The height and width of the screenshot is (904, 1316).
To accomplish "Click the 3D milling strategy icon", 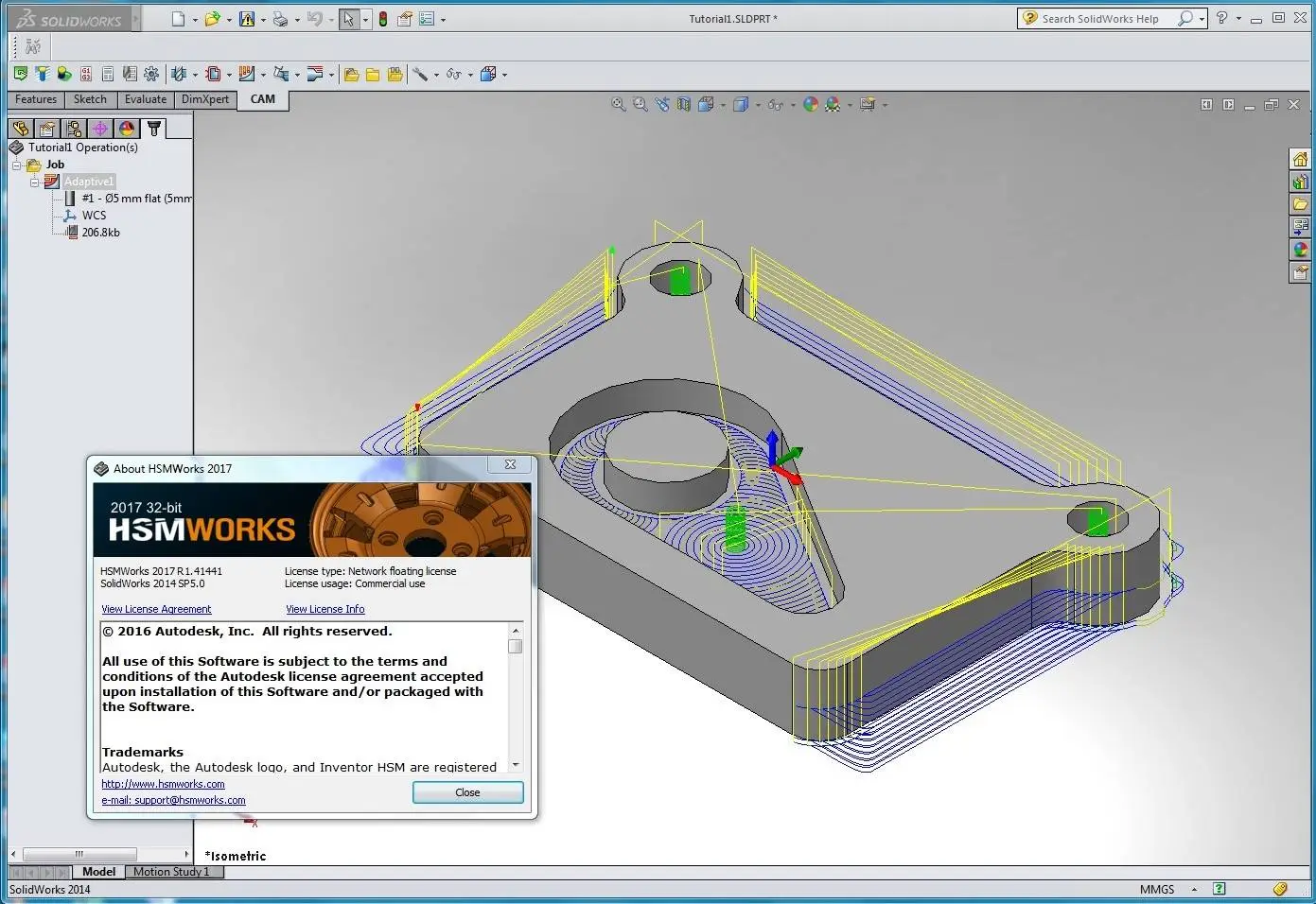I will [247, 74].
